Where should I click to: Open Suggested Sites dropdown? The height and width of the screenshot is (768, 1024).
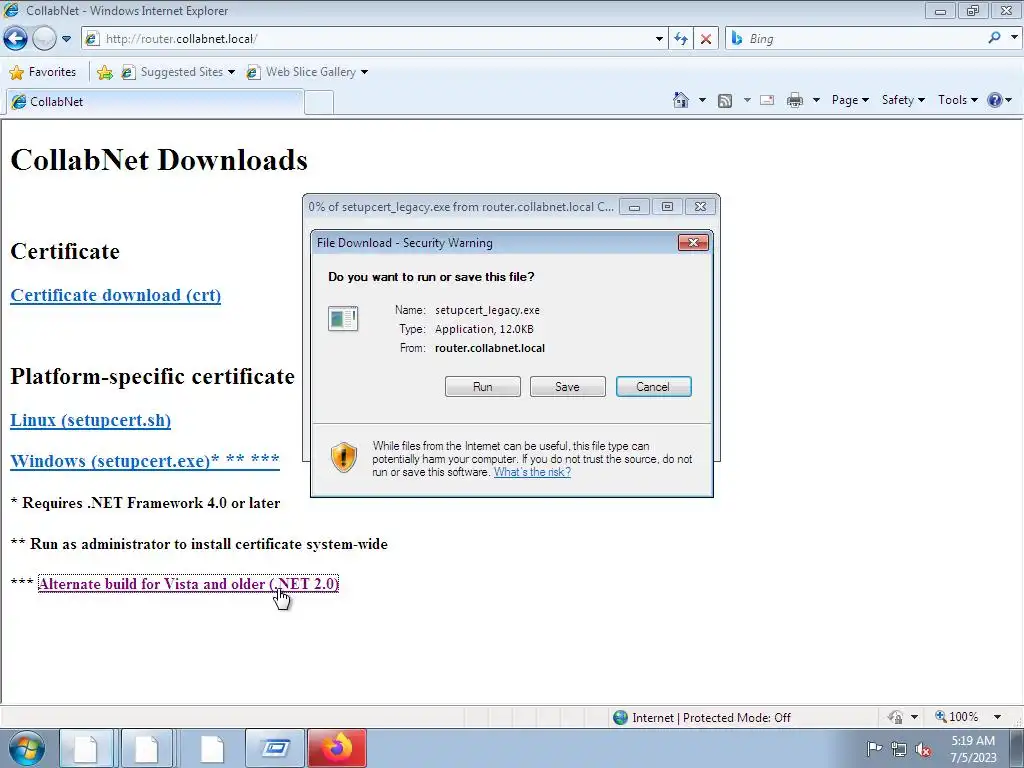tap(178, 72)
